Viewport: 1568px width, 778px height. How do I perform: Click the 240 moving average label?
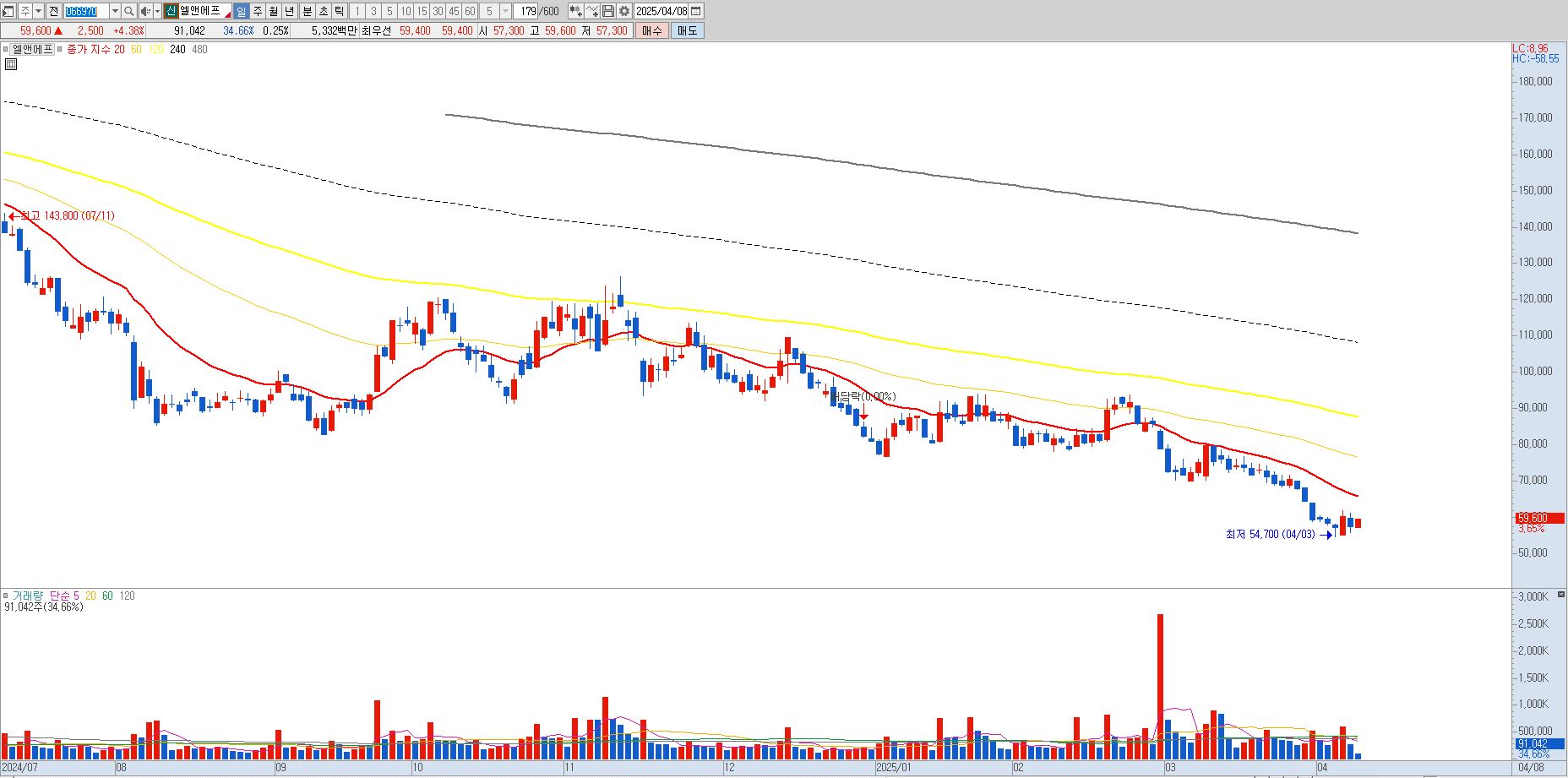coord(177,49)
